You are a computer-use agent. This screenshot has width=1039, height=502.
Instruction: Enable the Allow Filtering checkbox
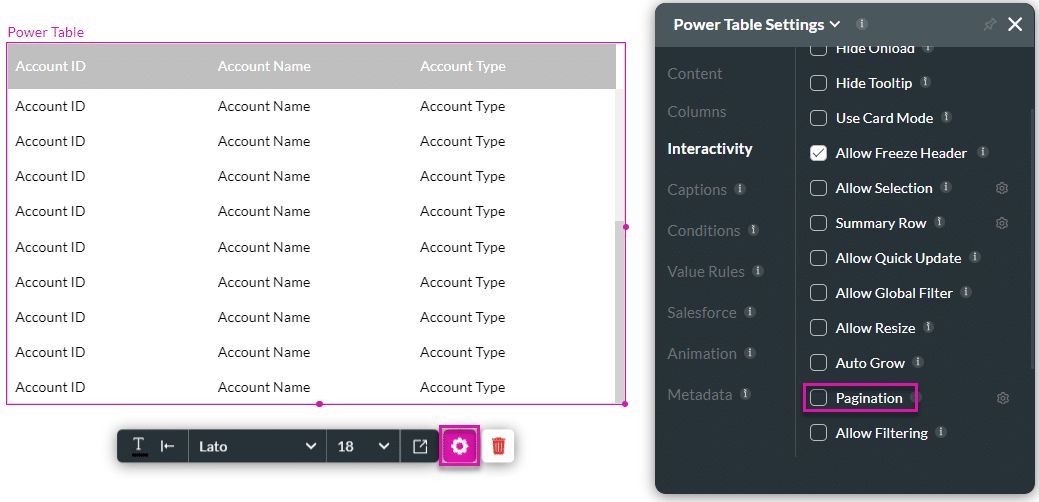818,433
